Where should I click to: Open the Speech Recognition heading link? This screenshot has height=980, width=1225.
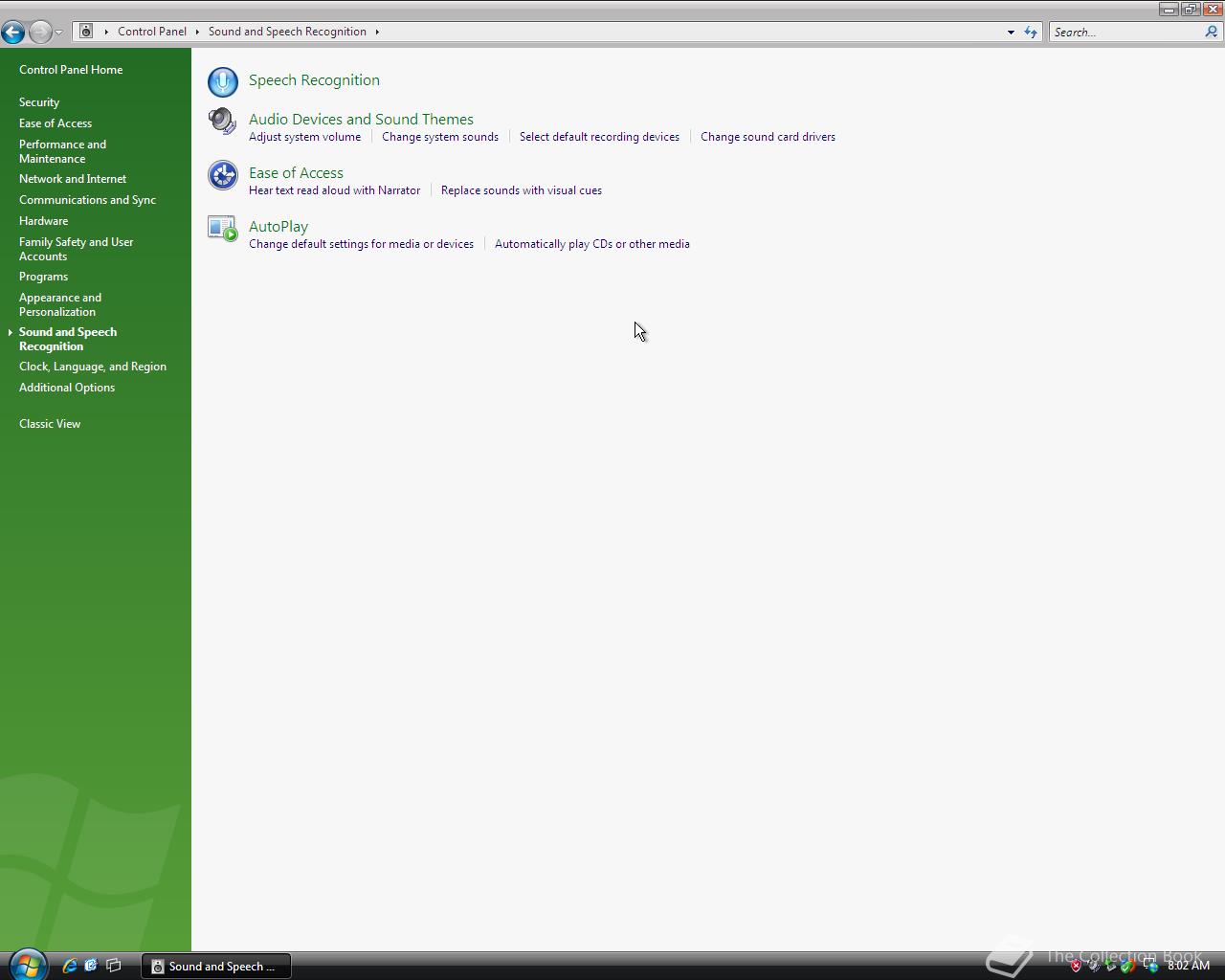tap(314, 80)
